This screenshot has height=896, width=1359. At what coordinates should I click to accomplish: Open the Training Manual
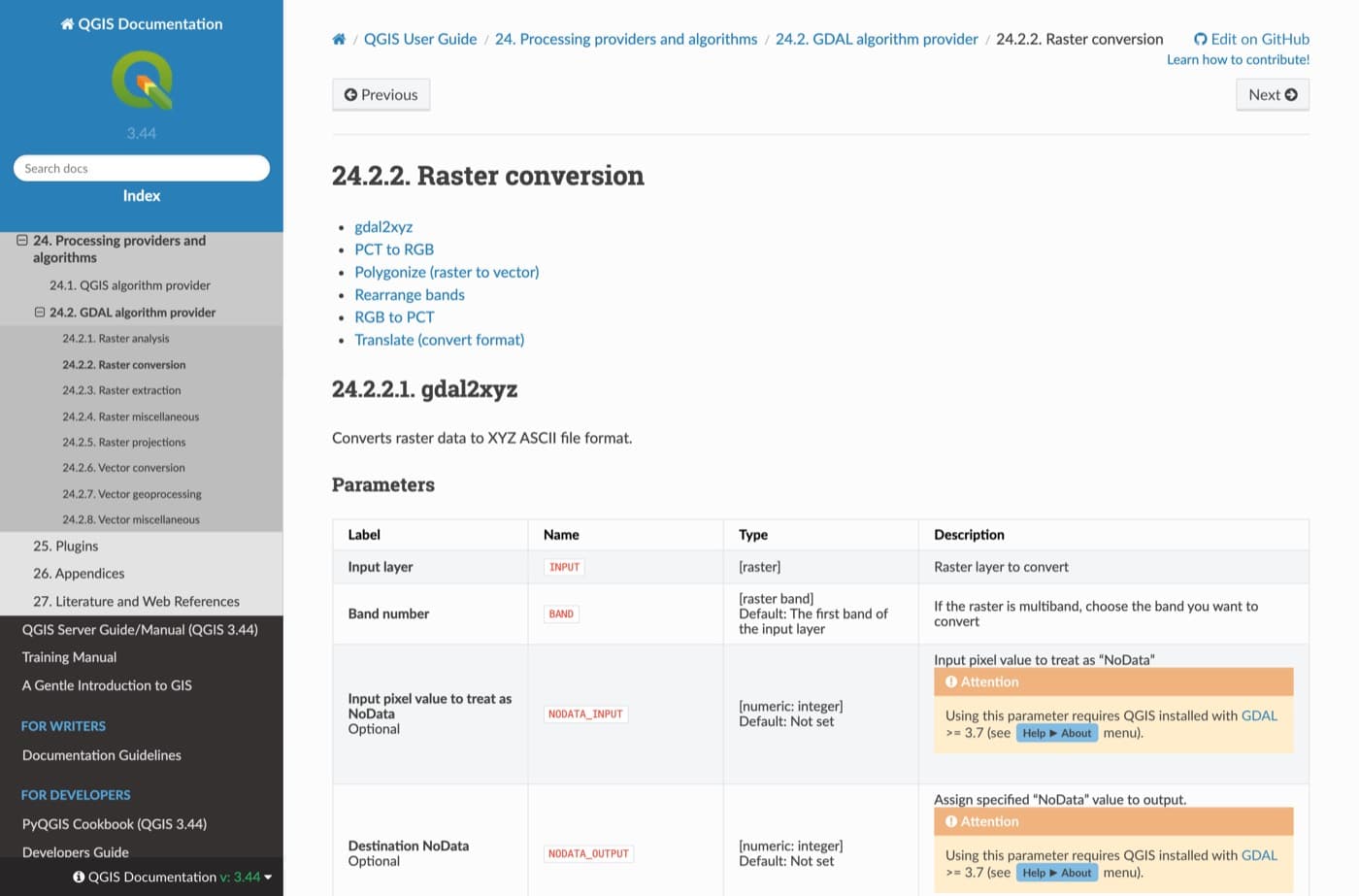point(69,657)
